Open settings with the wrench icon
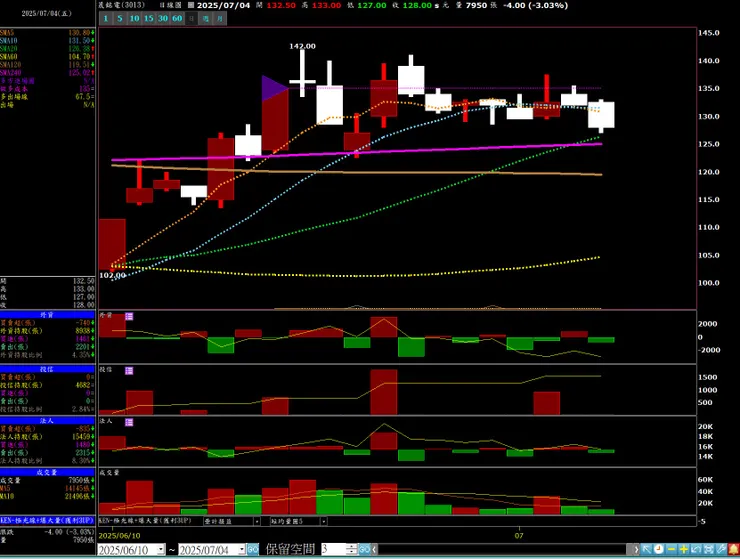 point(720,549)
